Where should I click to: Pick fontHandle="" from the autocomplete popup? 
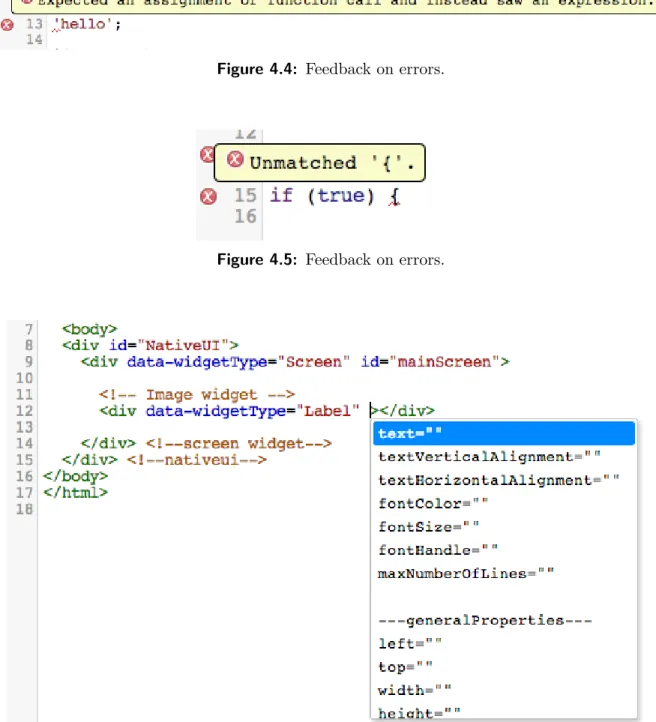pyautogui.click(x=504, y=550)
